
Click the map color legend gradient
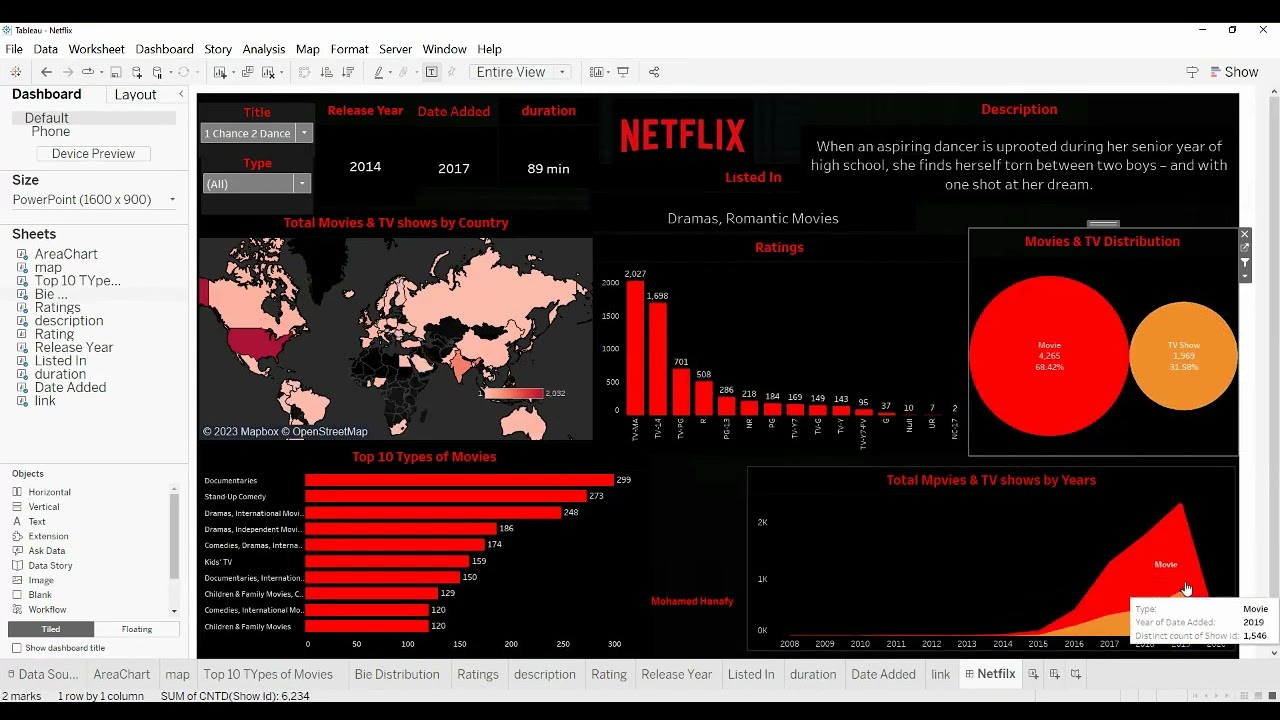point(514,394)
